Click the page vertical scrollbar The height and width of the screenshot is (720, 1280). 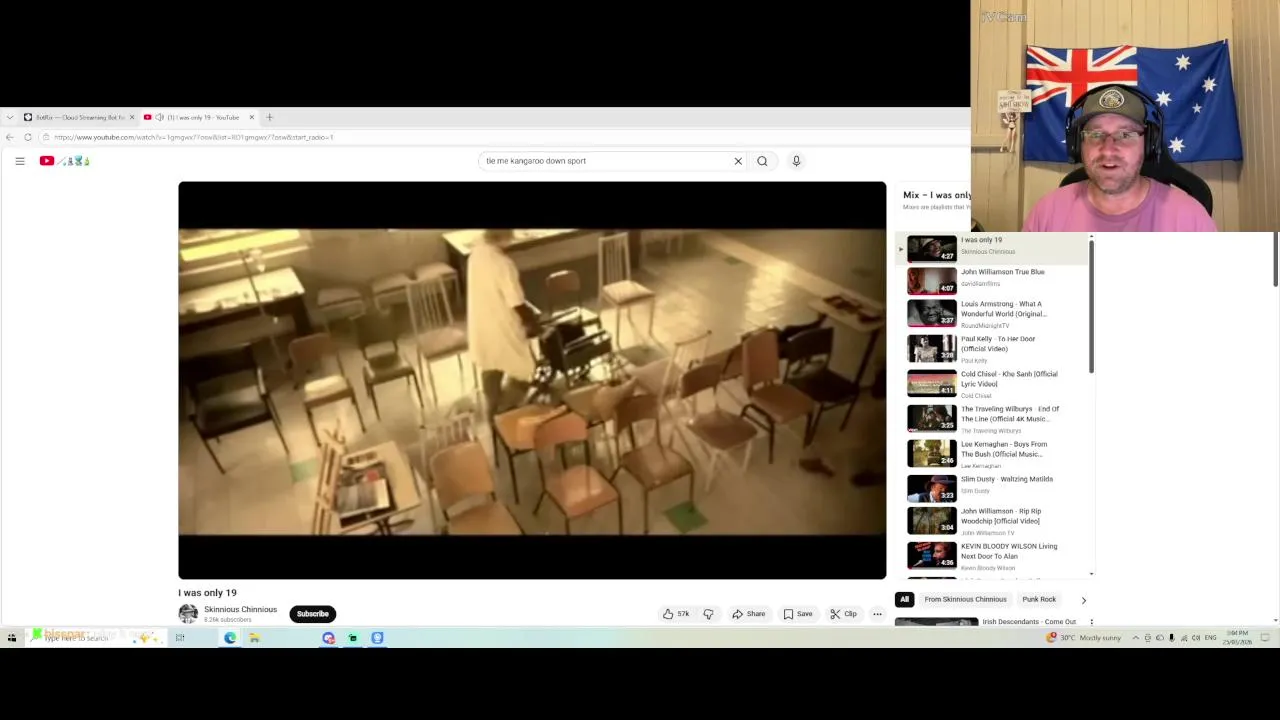[1275, 260]
